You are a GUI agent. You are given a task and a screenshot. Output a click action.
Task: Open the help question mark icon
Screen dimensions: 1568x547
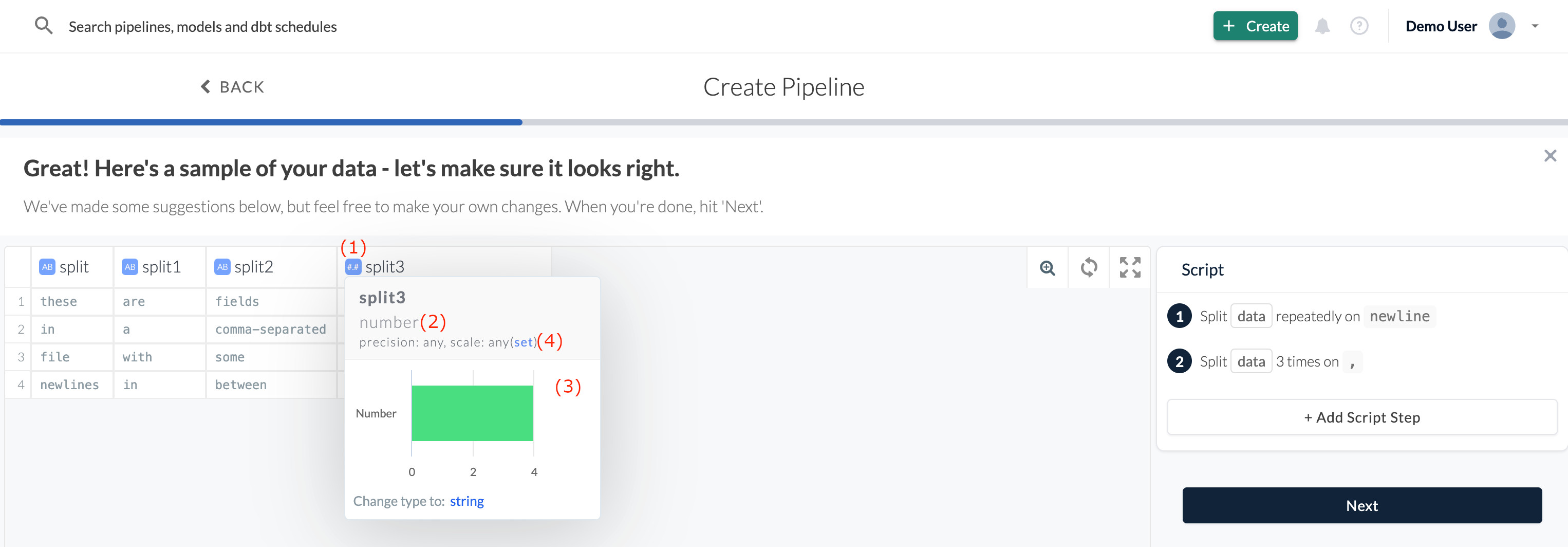click(x=1358, y=26)
